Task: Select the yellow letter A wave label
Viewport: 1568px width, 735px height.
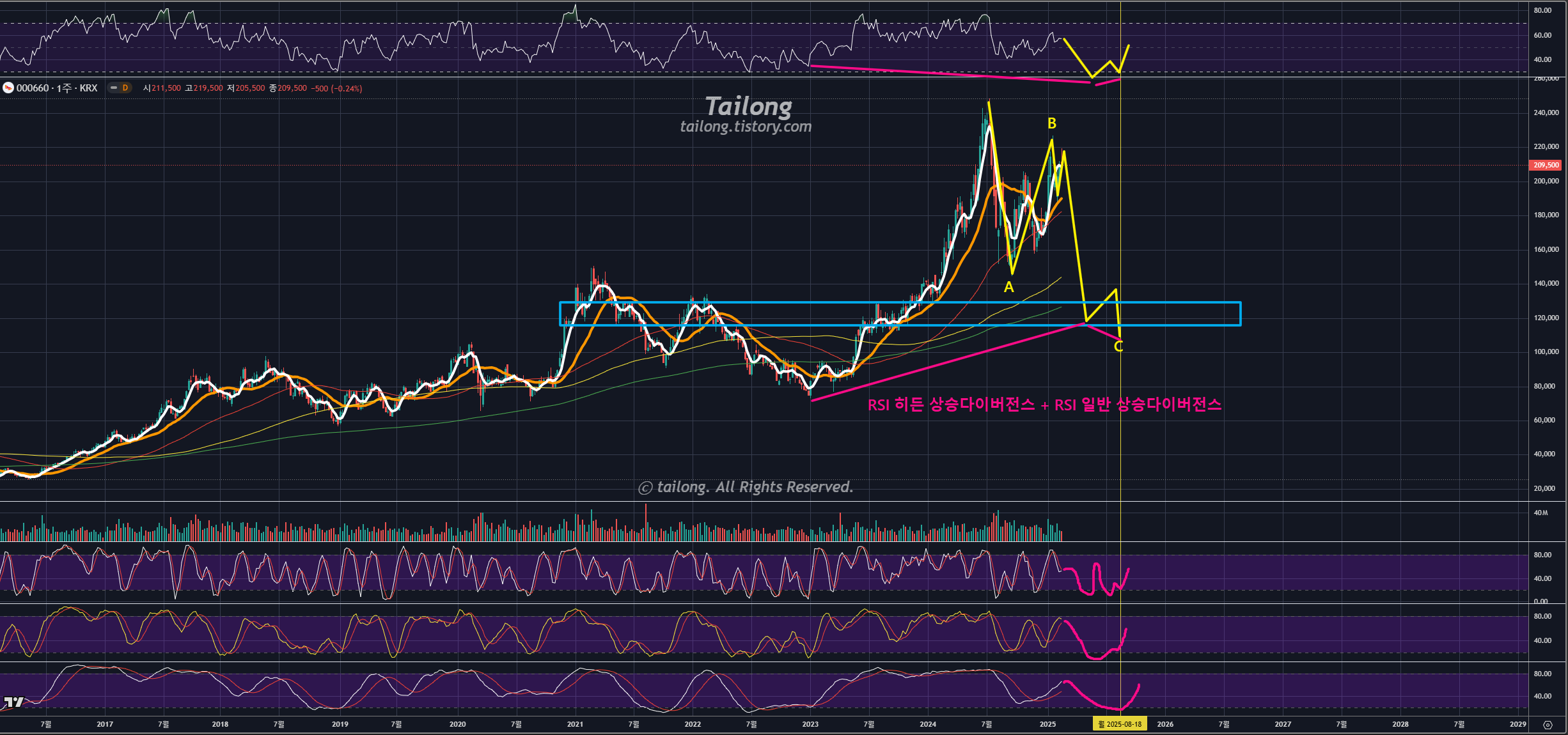Action: tap(1008, 288)
